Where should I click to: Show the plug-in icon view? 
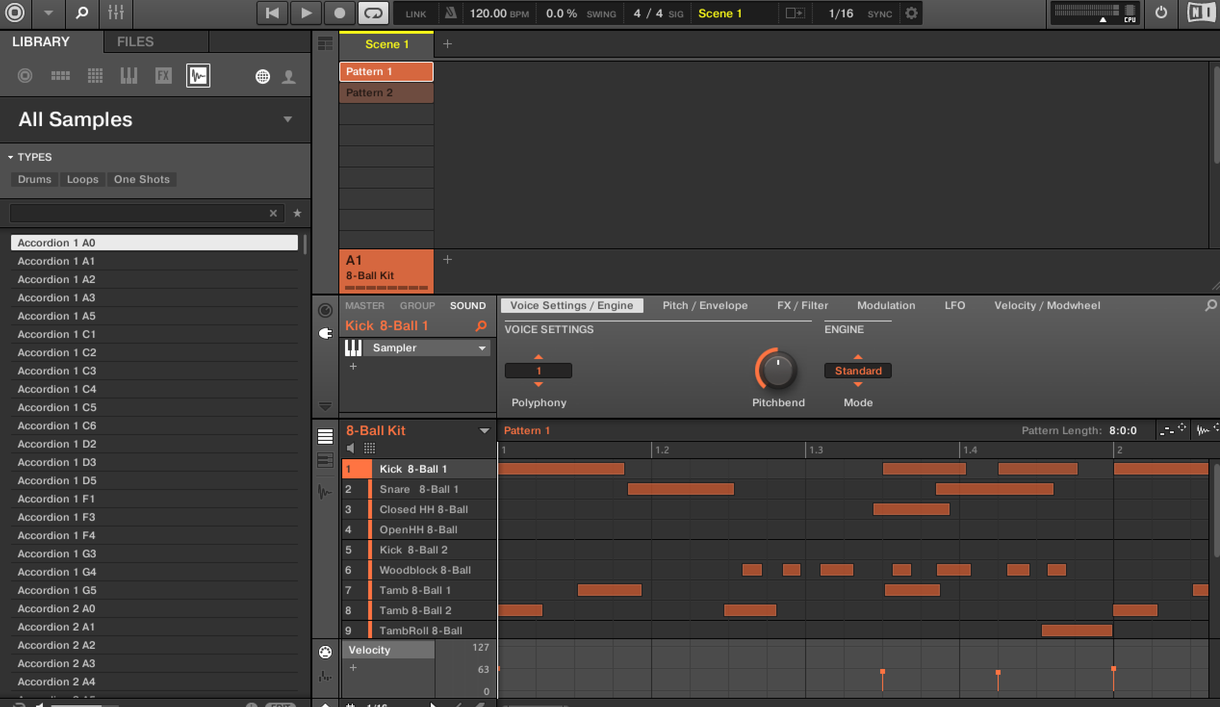click(x=325, y=333)
